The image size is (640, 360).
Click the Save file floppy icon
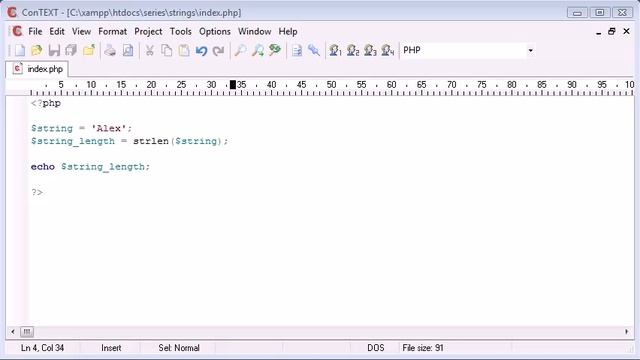(54, 50)
